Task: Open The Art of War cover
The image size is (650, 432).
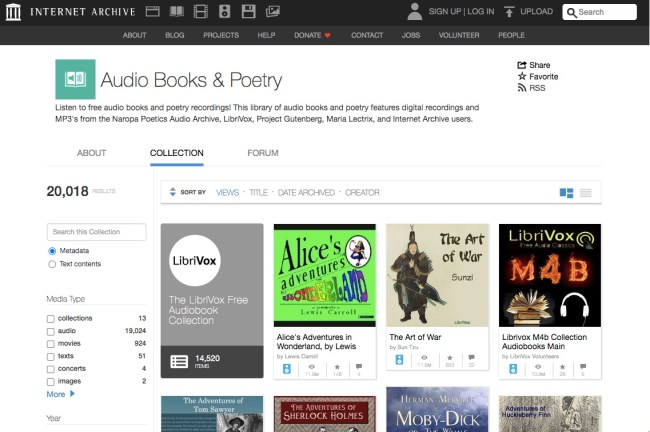Action: (x=437, y=275)
